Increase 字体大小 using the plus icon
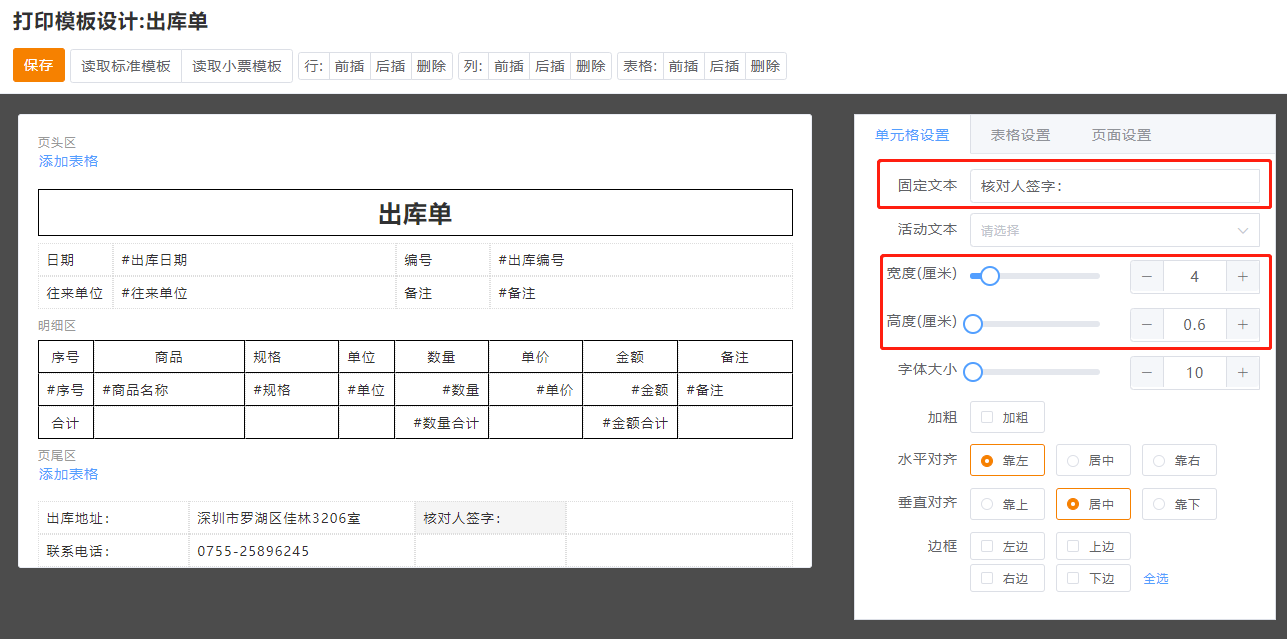 (1242, 373)
